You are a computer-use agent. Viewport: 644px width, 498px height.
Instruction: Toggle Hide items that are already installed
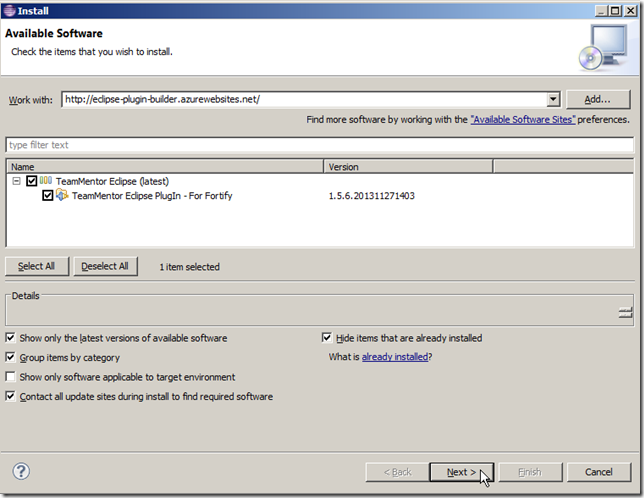327,338
